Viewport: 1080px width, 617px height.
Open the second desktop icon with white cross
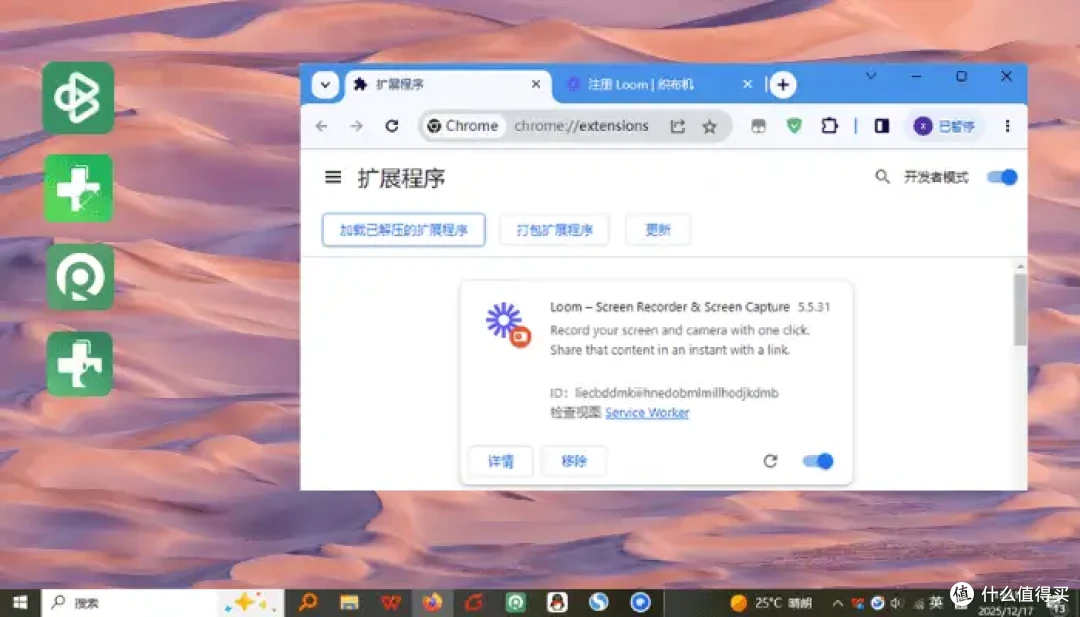point(79,188)
